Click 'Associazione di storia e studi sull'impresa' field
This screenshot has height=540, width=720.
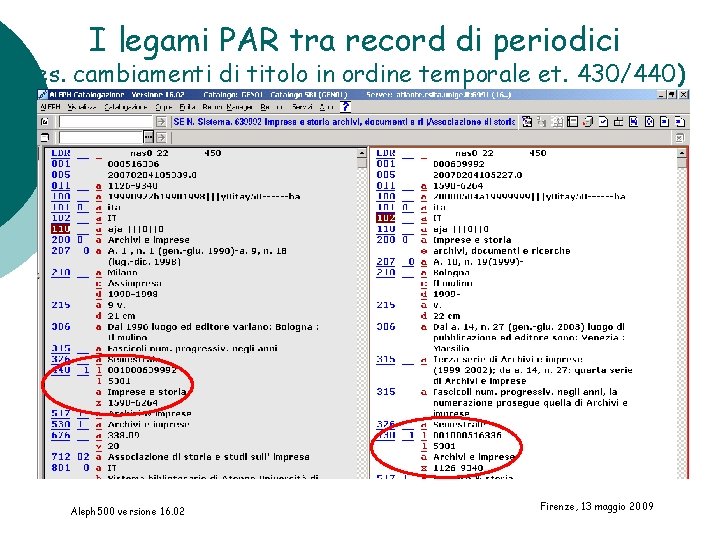208,457
